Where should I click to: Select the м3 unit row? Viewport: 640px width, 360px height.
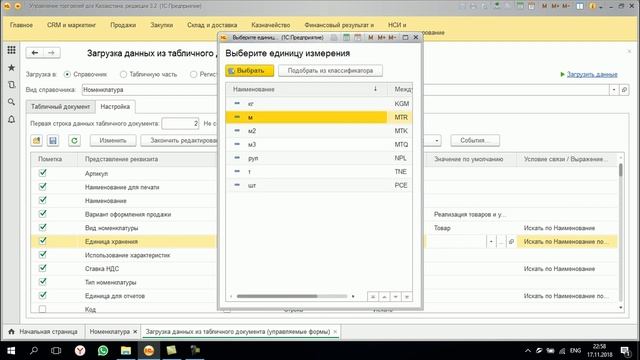318,144
